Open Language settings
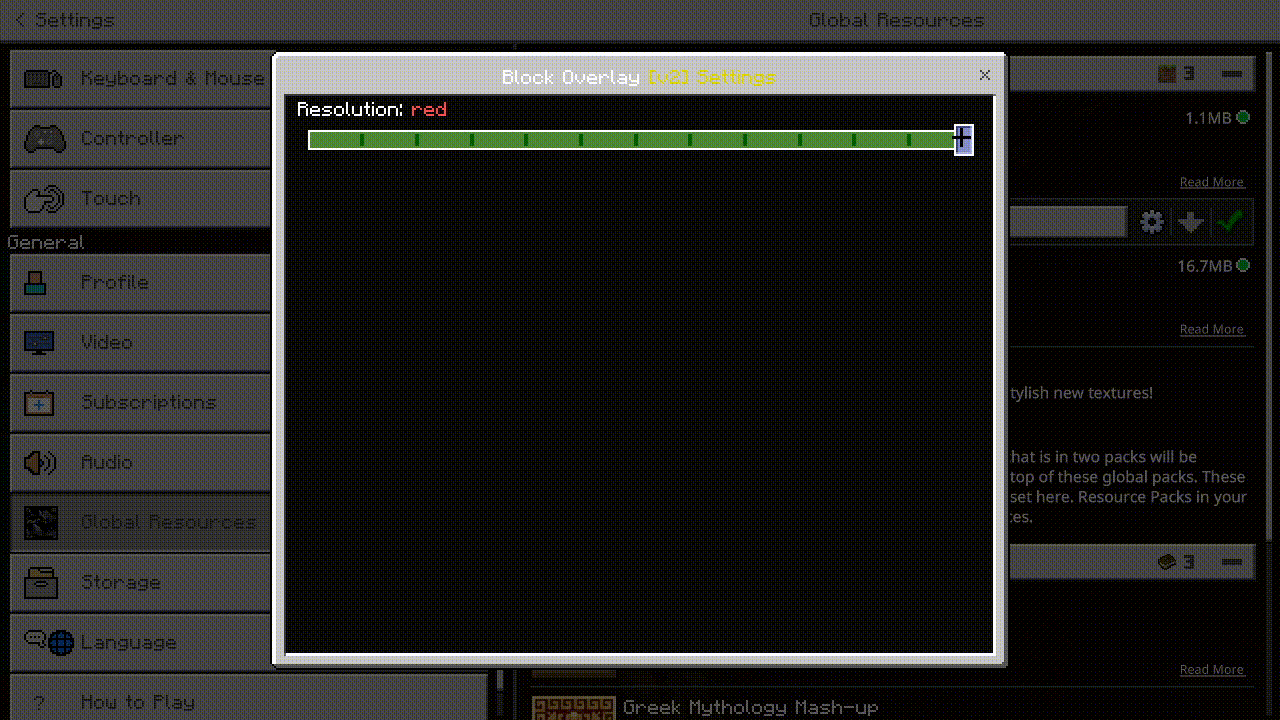The width and height of the screenshot is (1280, 720). click(140, 643)
